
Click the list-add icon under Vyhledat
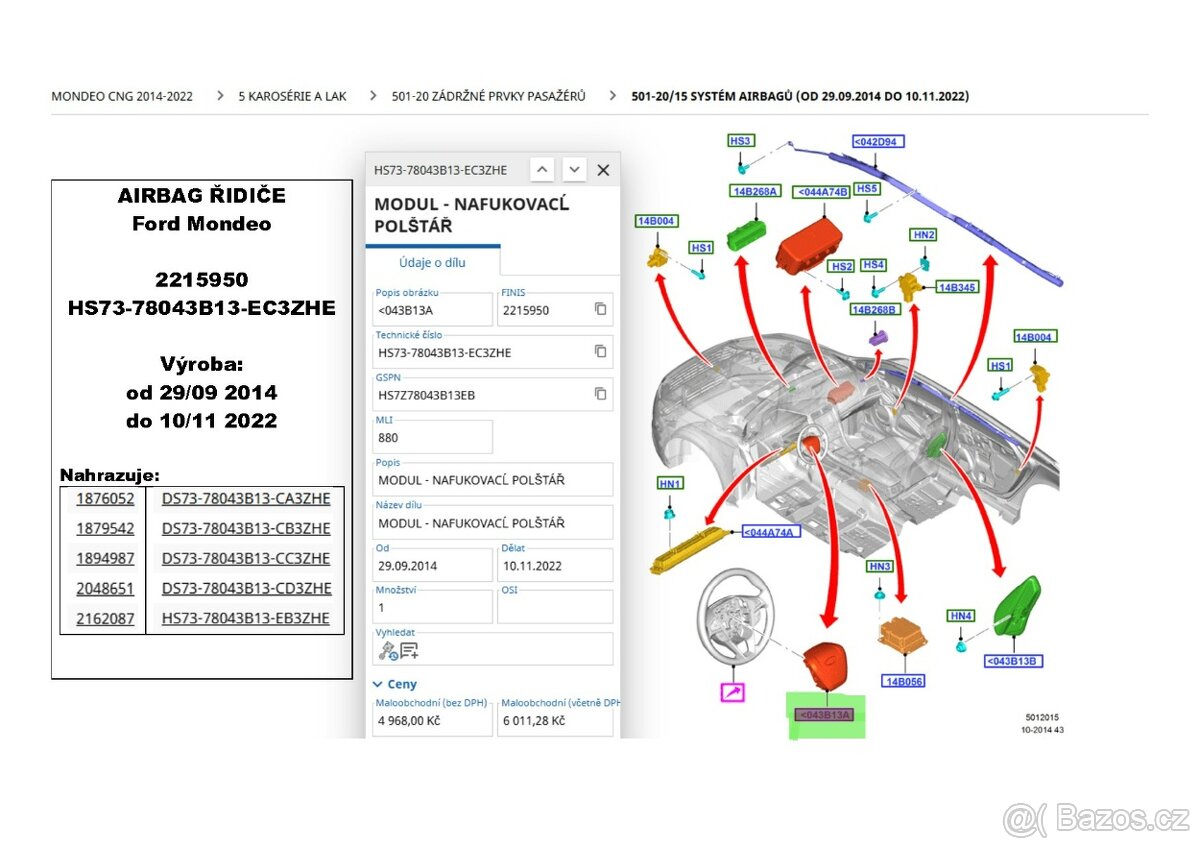409,651
